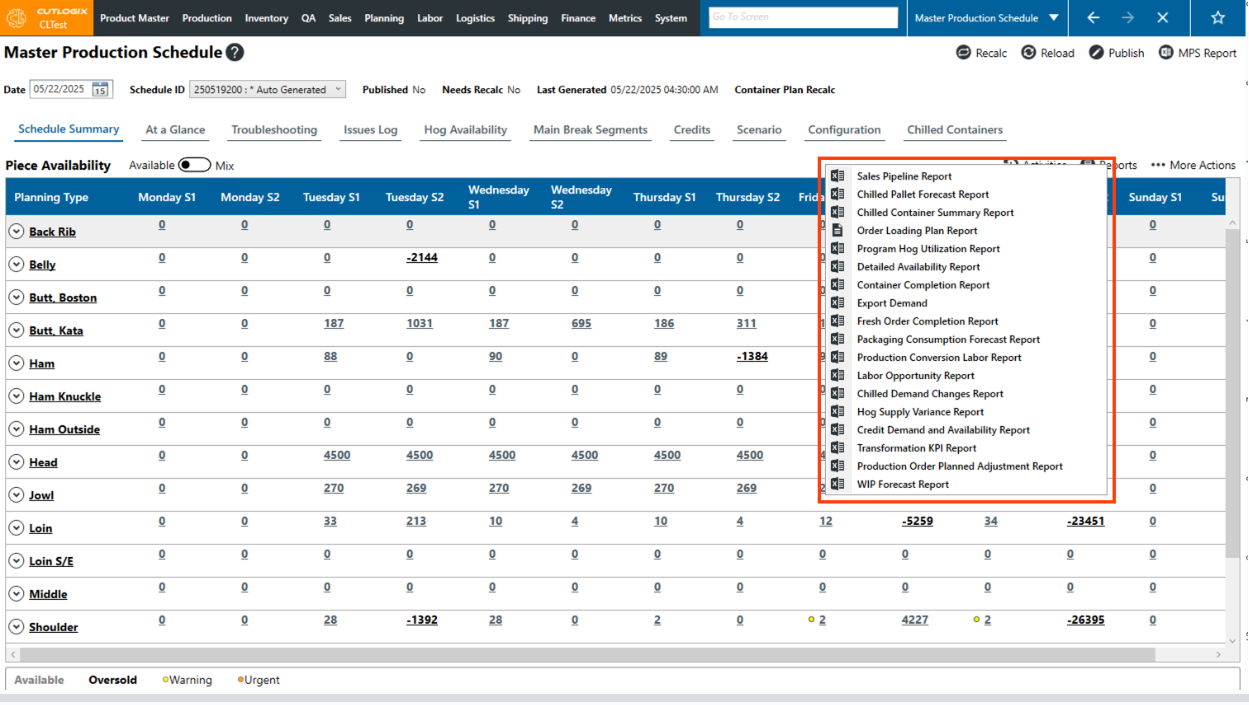Open the MPS Report icon
This screenshot has width=1249, height=705.
[1166, 53]
